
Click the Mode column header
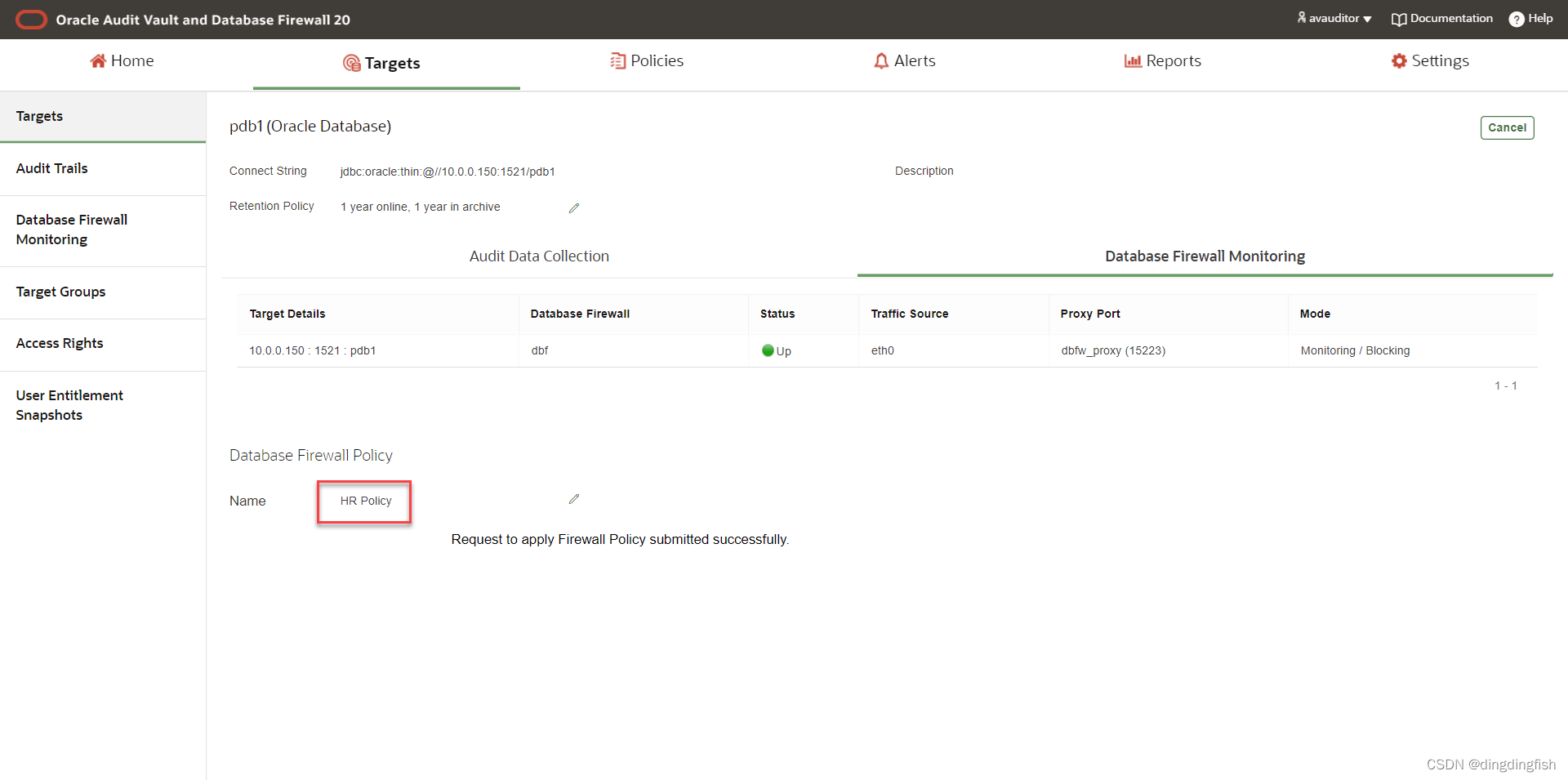pyautogui.click(x=1315, y=314)
